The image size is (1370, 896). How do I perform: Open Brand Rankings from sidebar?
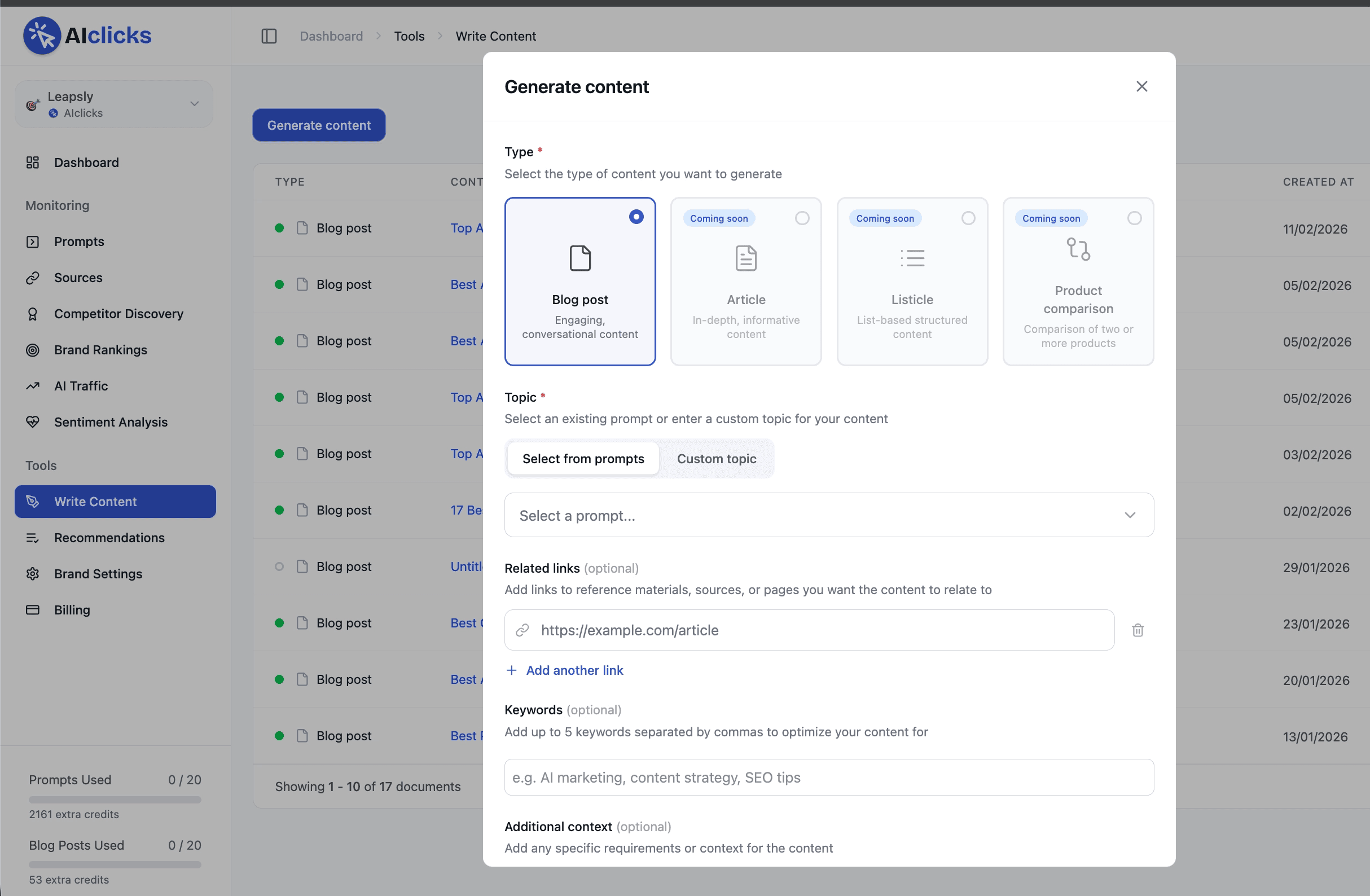click(x=100, y=350)
